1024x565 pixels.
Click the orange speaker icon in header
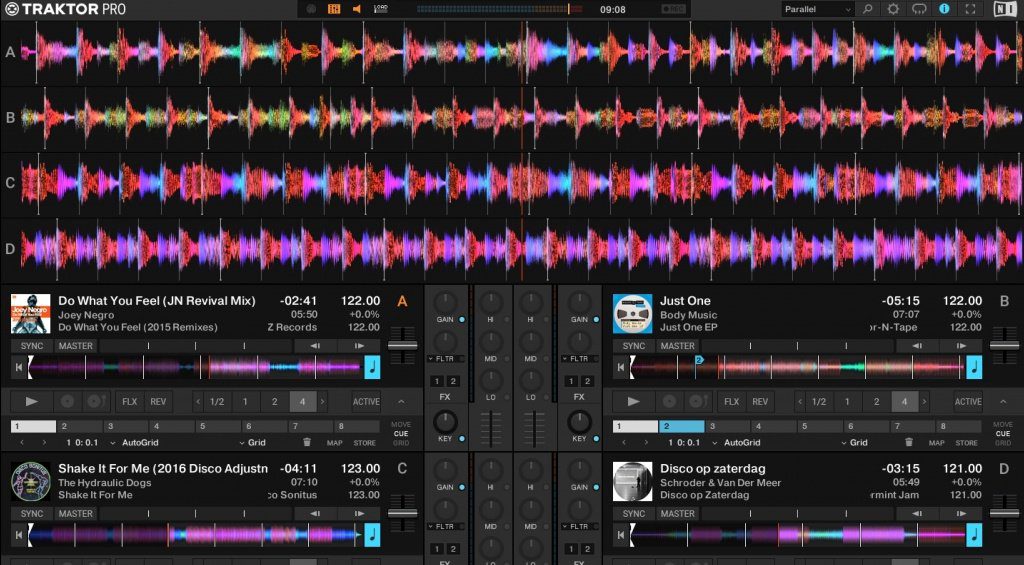357,9
